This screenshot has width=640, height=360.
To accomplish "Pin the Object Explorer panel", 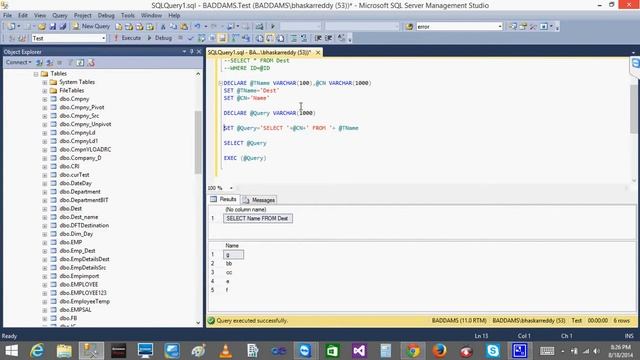I will (191, 52).
